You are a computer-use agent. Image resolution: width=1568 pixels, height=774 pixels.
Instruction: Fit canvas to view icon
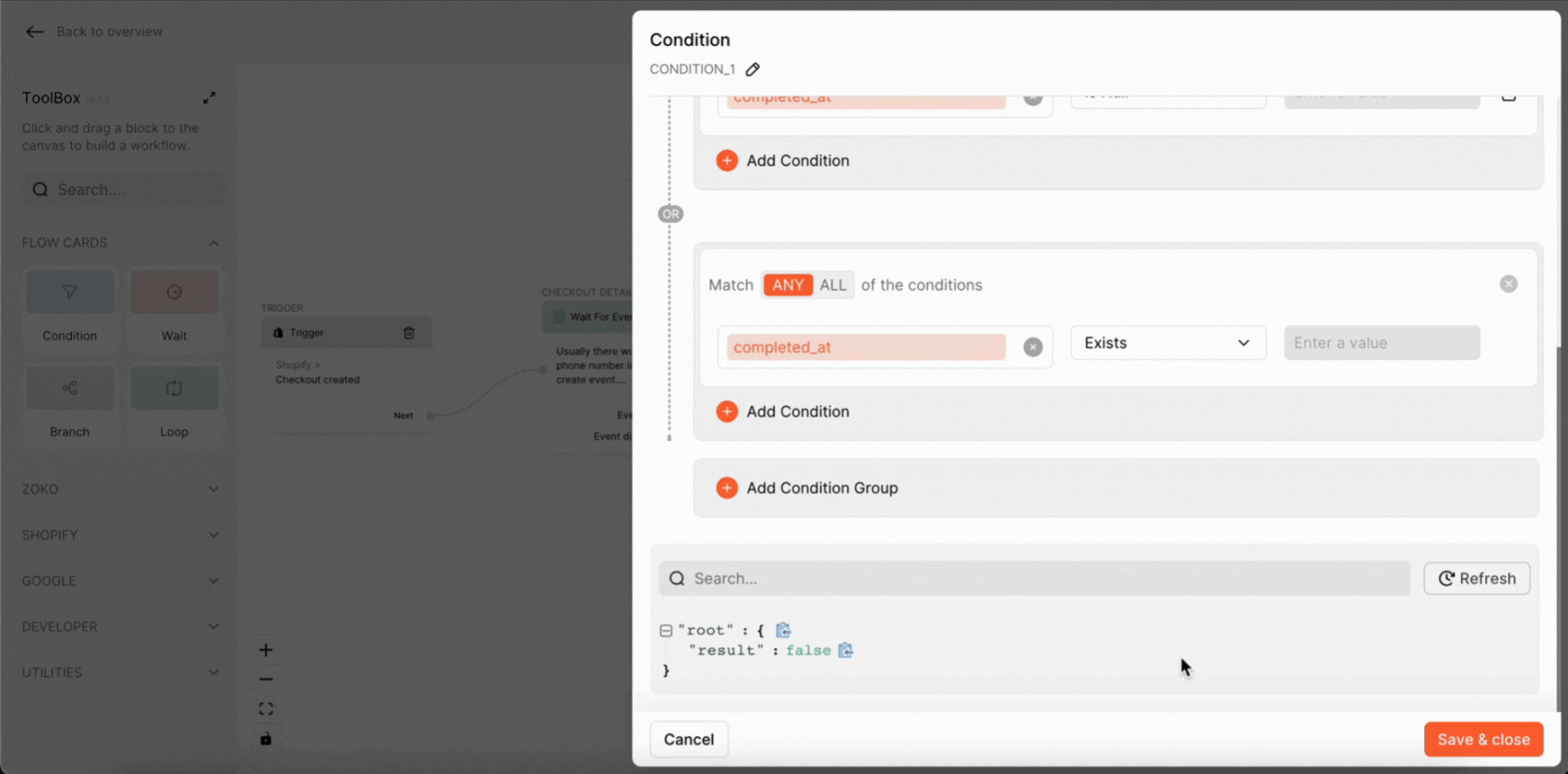266,709
